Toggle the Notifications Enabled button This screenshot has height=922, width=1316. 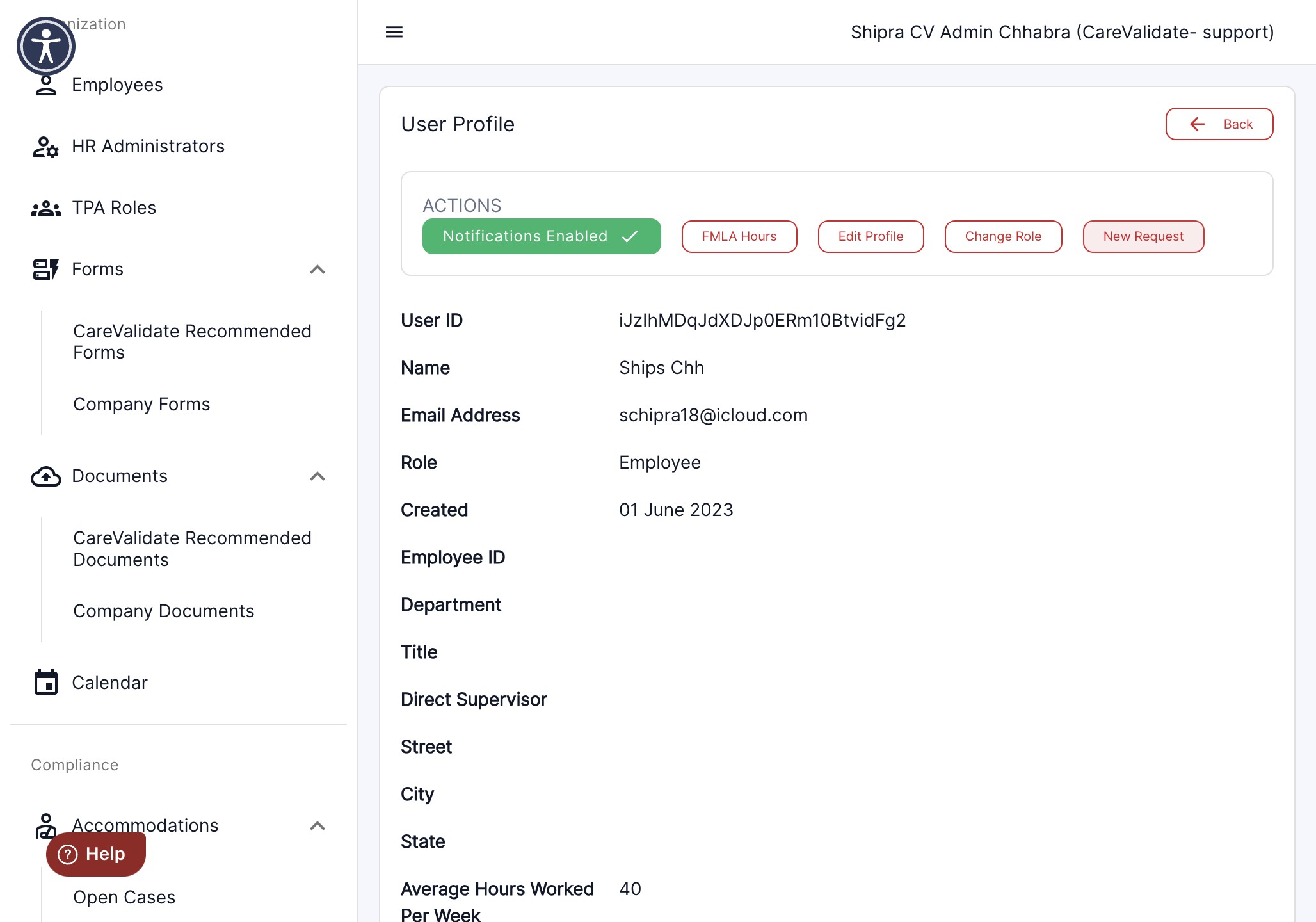pos(542,236)
